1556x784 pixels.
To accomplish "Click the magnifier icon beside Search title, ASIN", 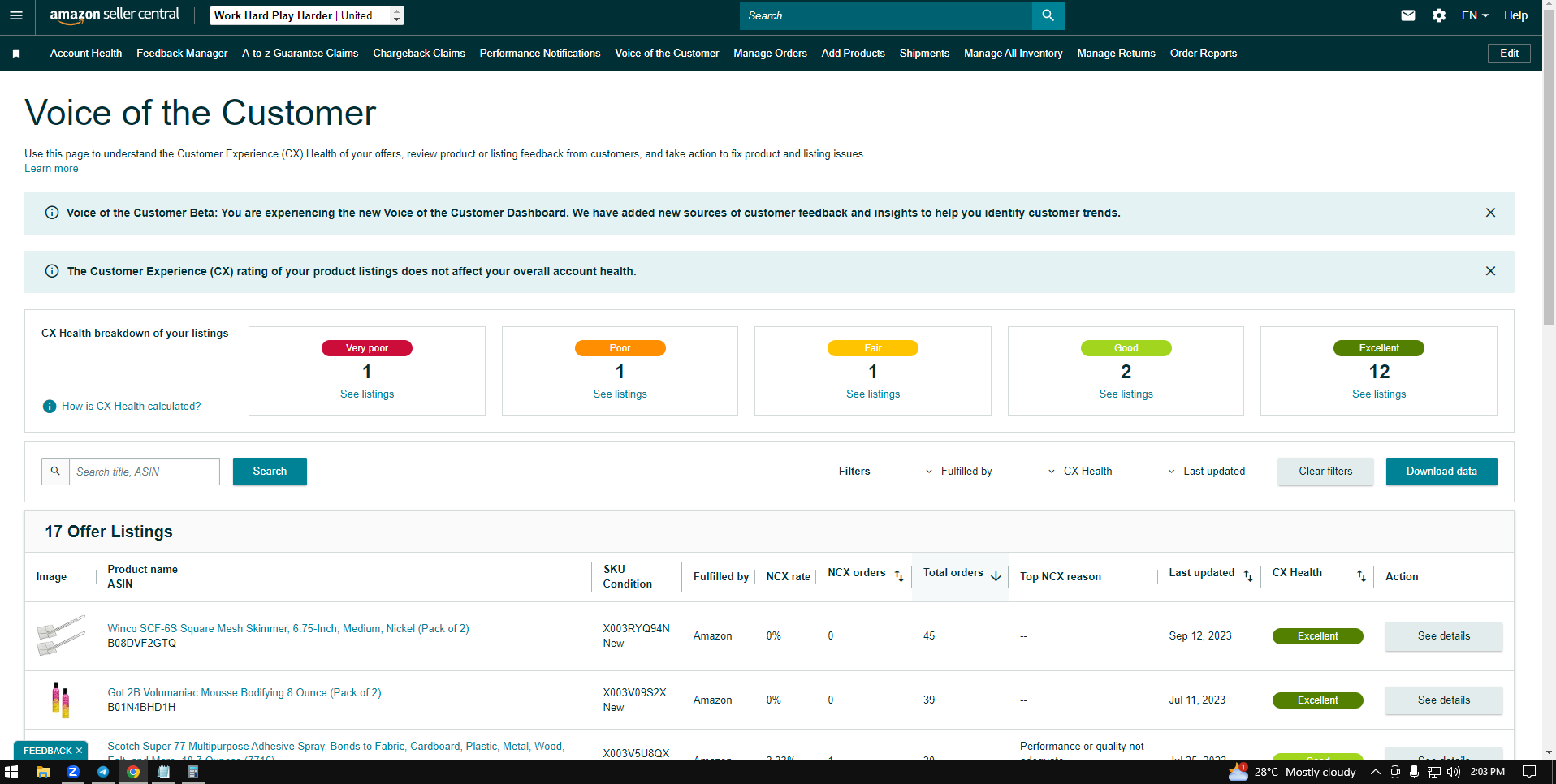I will [55, 472].
